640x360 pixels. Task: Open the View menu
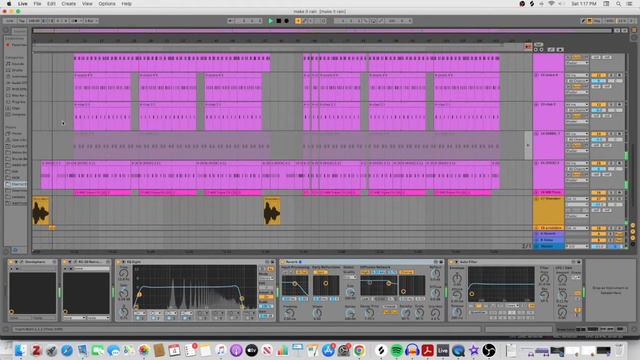pos(87,4)
